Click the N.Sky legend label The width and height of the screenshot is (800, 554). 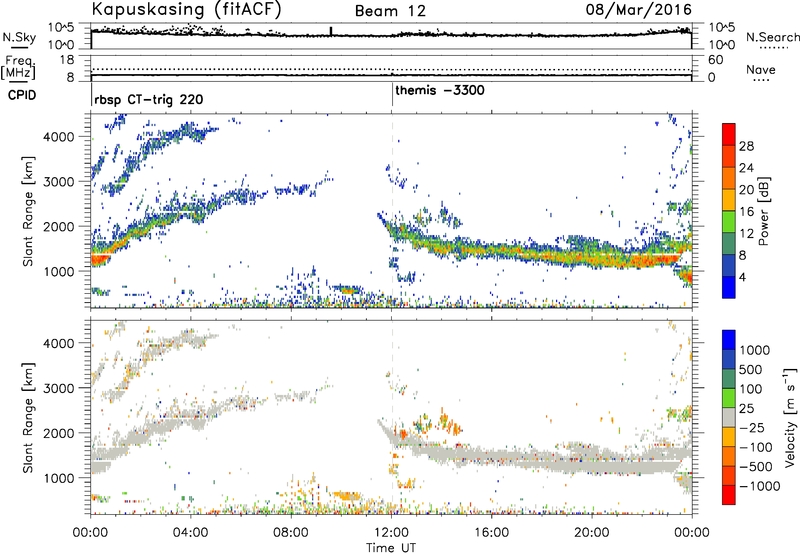coord(19,37)
